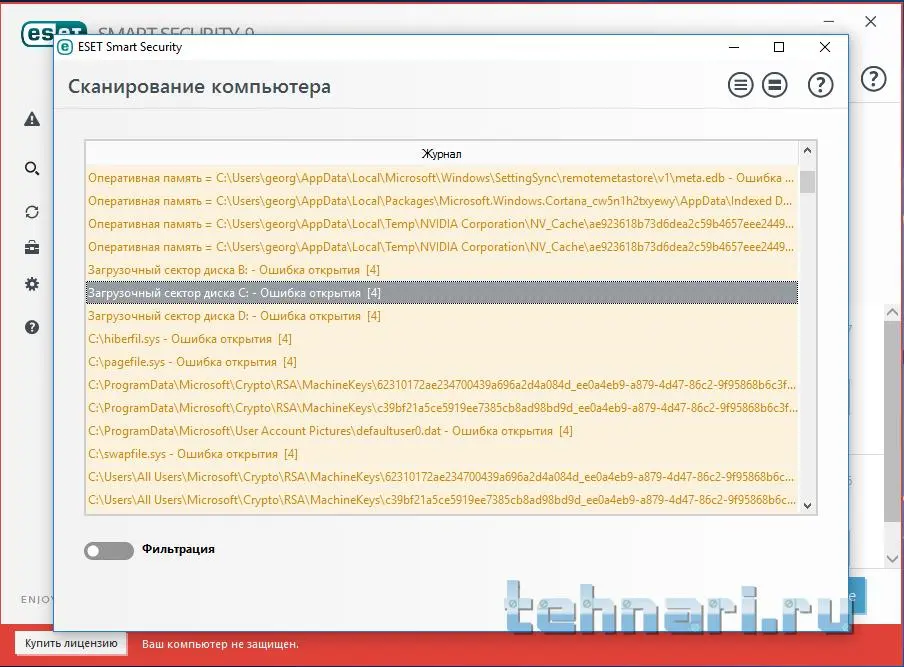Viewport: 904px width, 667px height.
Task: Open computer scan magnifier icon in sidebar
Action: point(32,168)
